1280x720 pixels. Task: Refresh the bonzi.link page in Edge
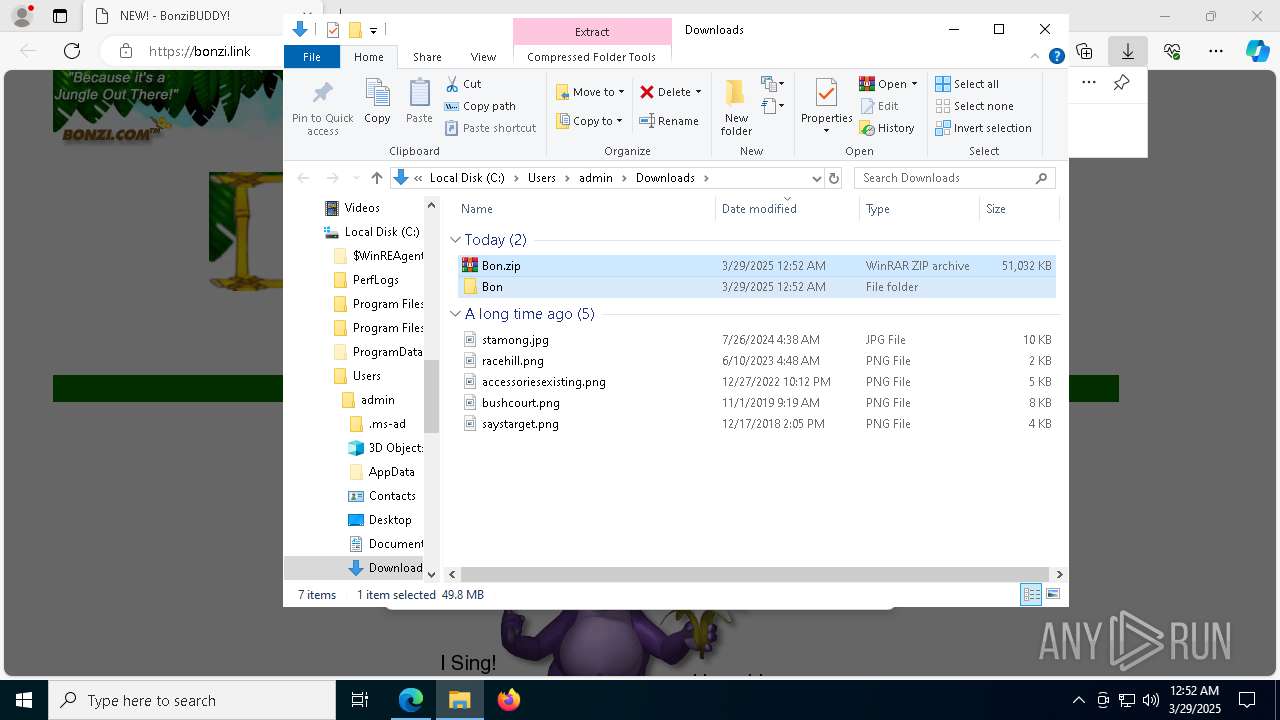(x=72, y=51)
